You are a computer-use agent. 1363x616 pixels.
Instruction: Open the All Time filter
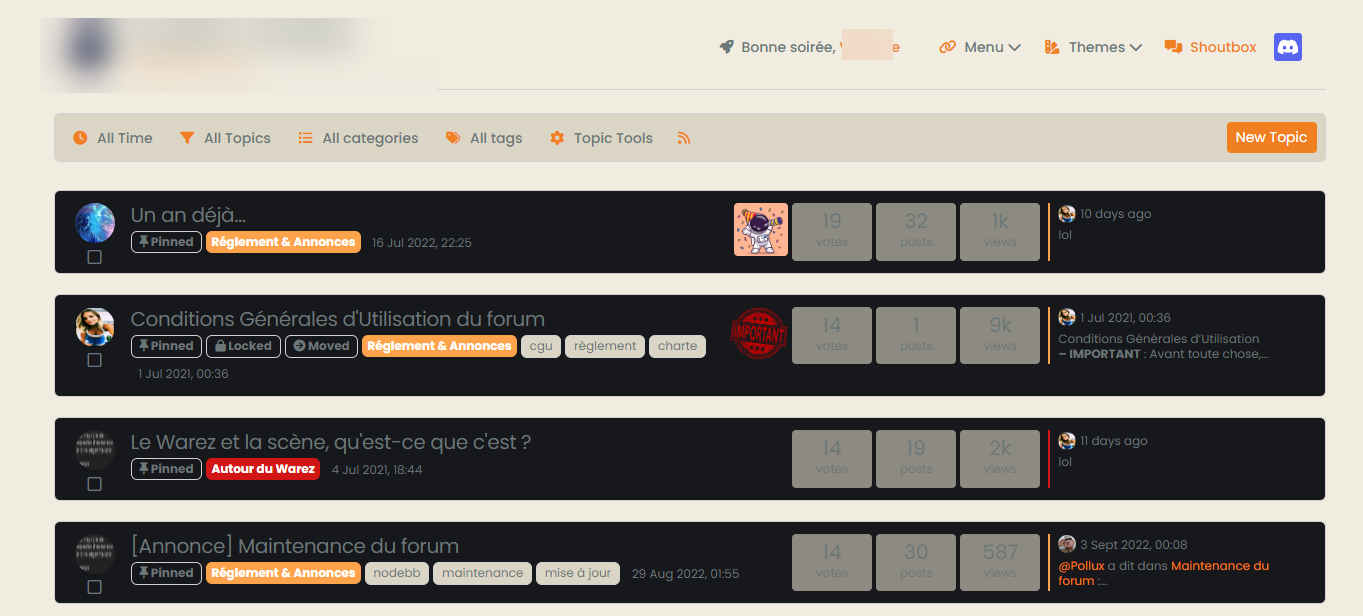click(113, 138)
